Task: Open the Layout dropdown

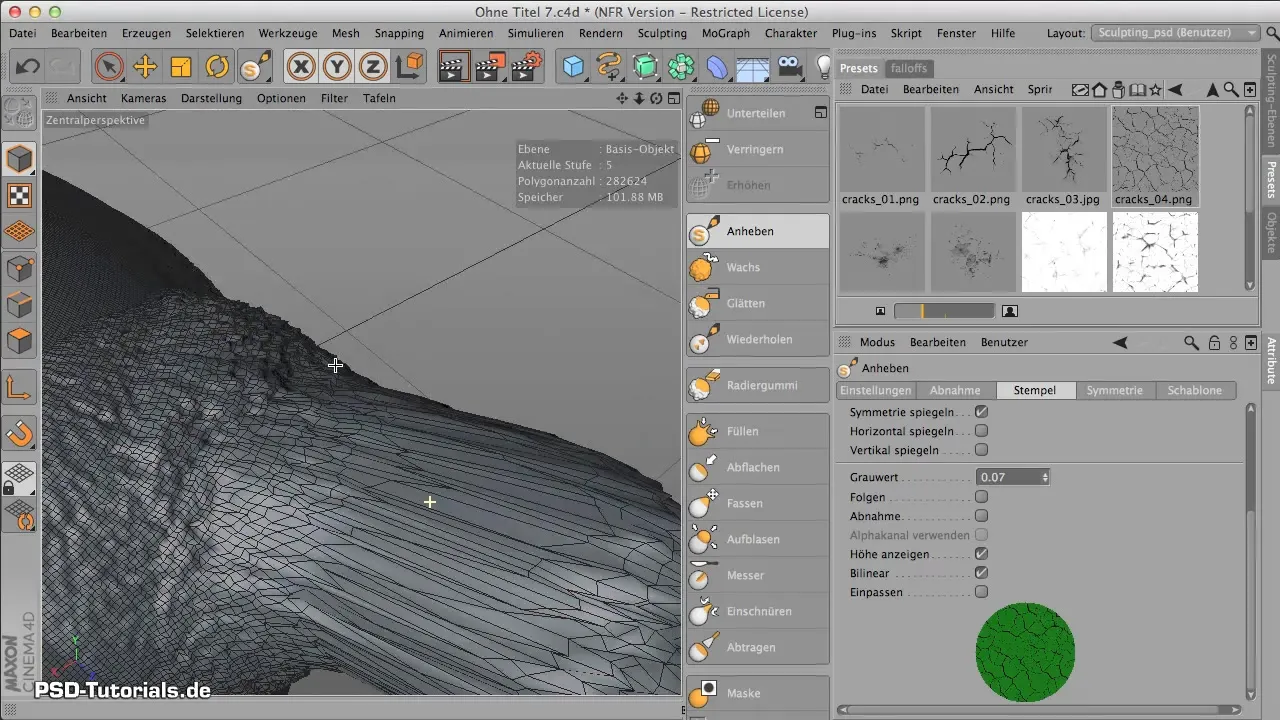Action: (x=1174, y=33)
